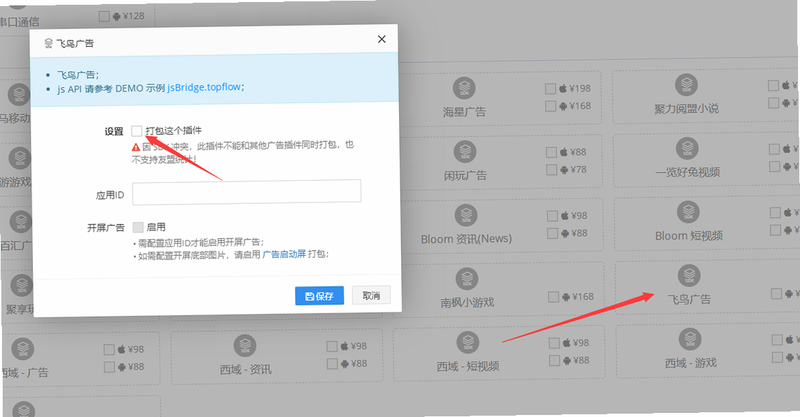Click the 西域 - 广告 label
The width and height of the screenshot is (800, 417).
(x=24, y=373)
